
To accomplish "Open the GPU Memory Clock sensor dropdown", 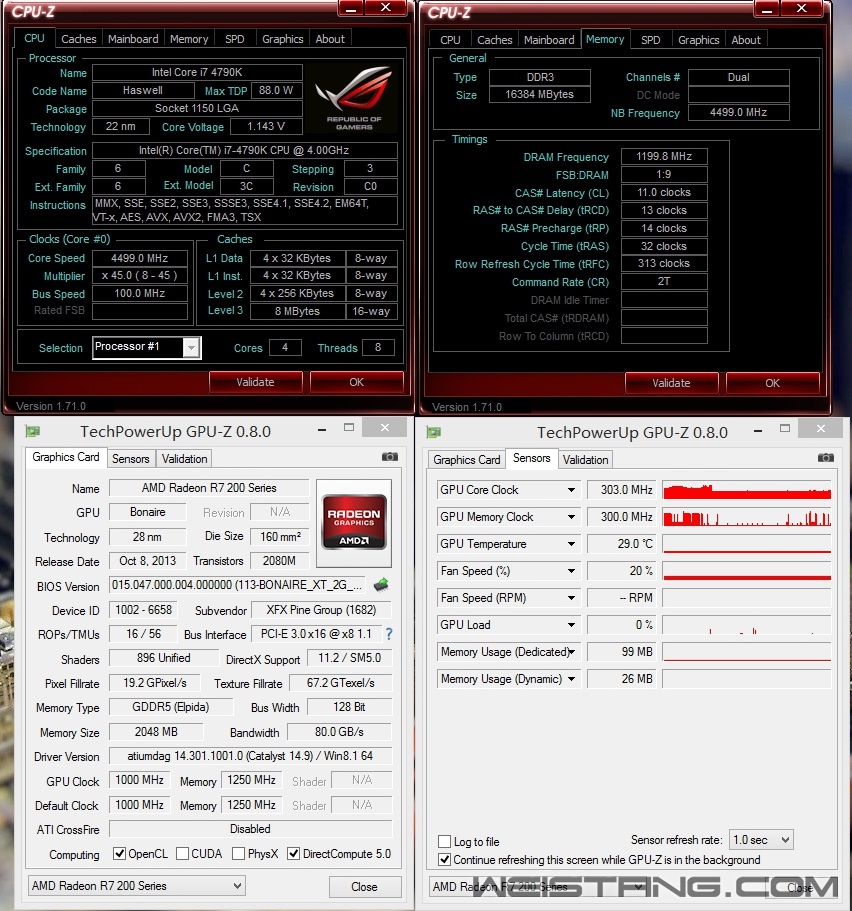I will tap(571, 517).
